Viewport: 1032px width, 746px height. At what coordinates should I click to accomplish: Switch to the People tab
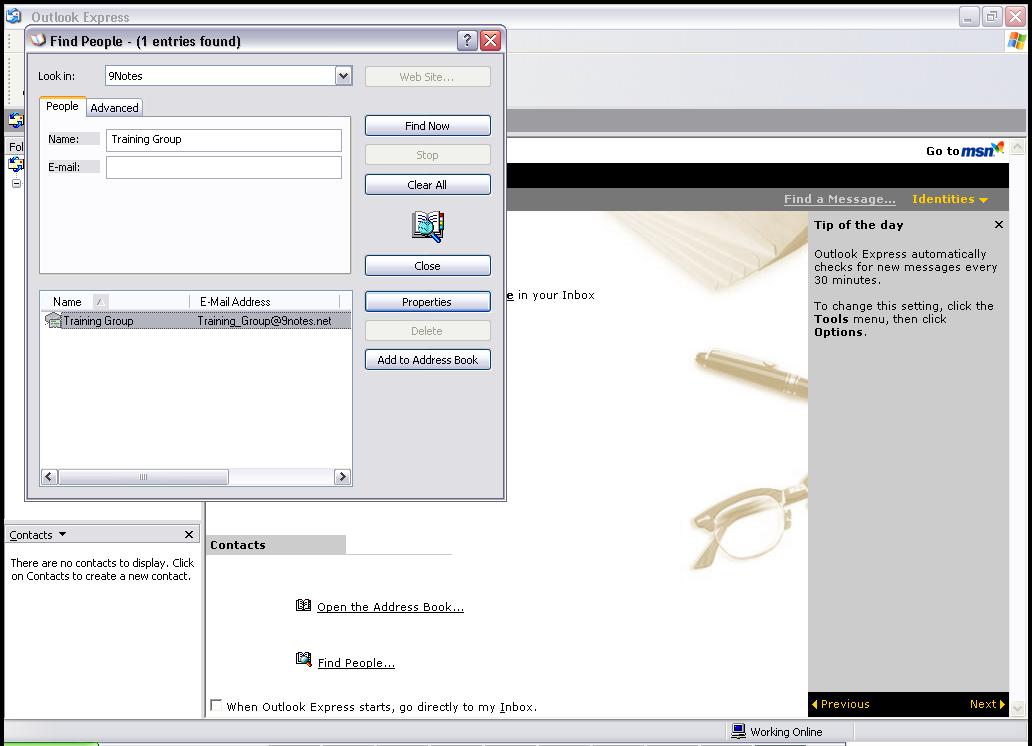click(x=62, y=106)
